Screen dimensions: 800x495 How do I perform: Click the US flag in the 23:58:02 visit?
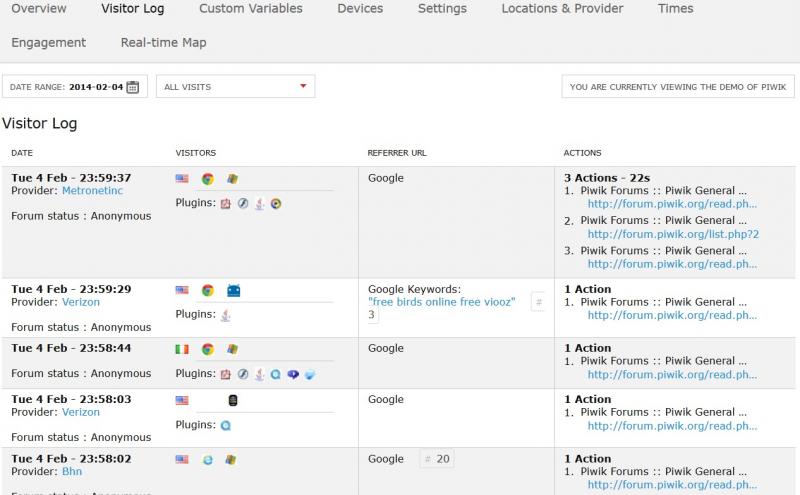click(182, 459)
